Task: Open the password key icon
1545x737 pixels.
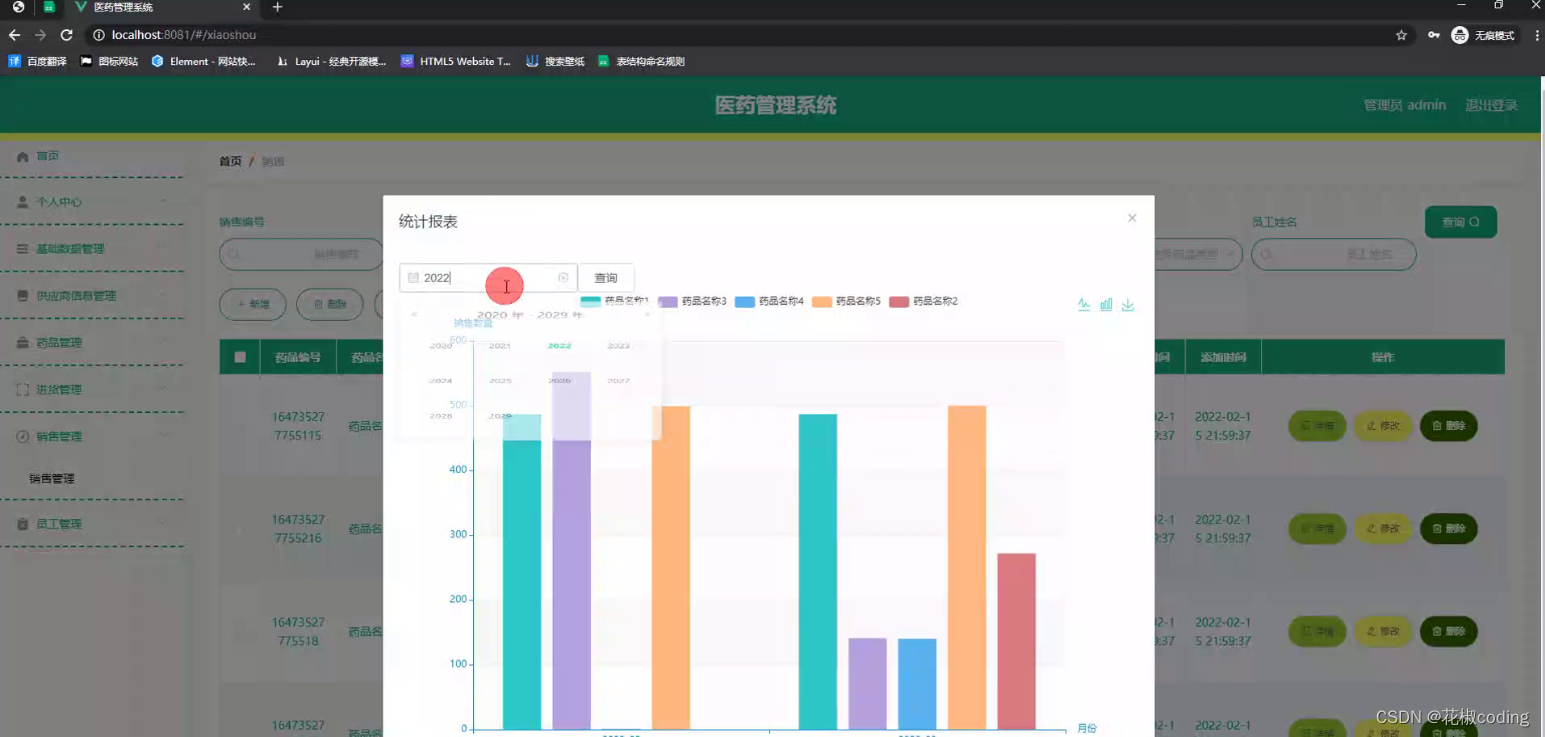Action: [x=1434, y=35]
